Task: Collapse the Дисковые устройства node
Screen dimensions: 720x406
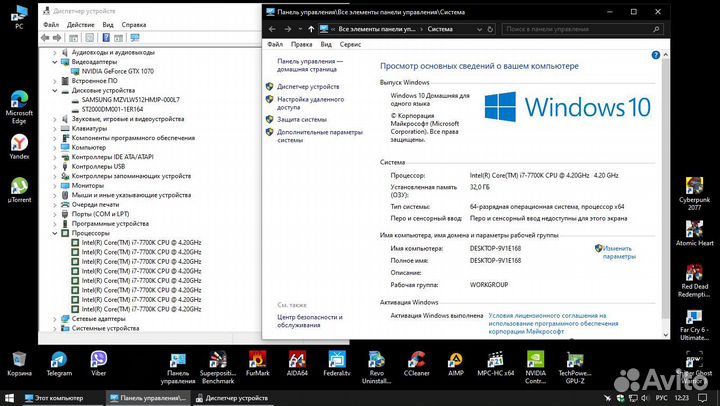Action: [x=55, y=90]
